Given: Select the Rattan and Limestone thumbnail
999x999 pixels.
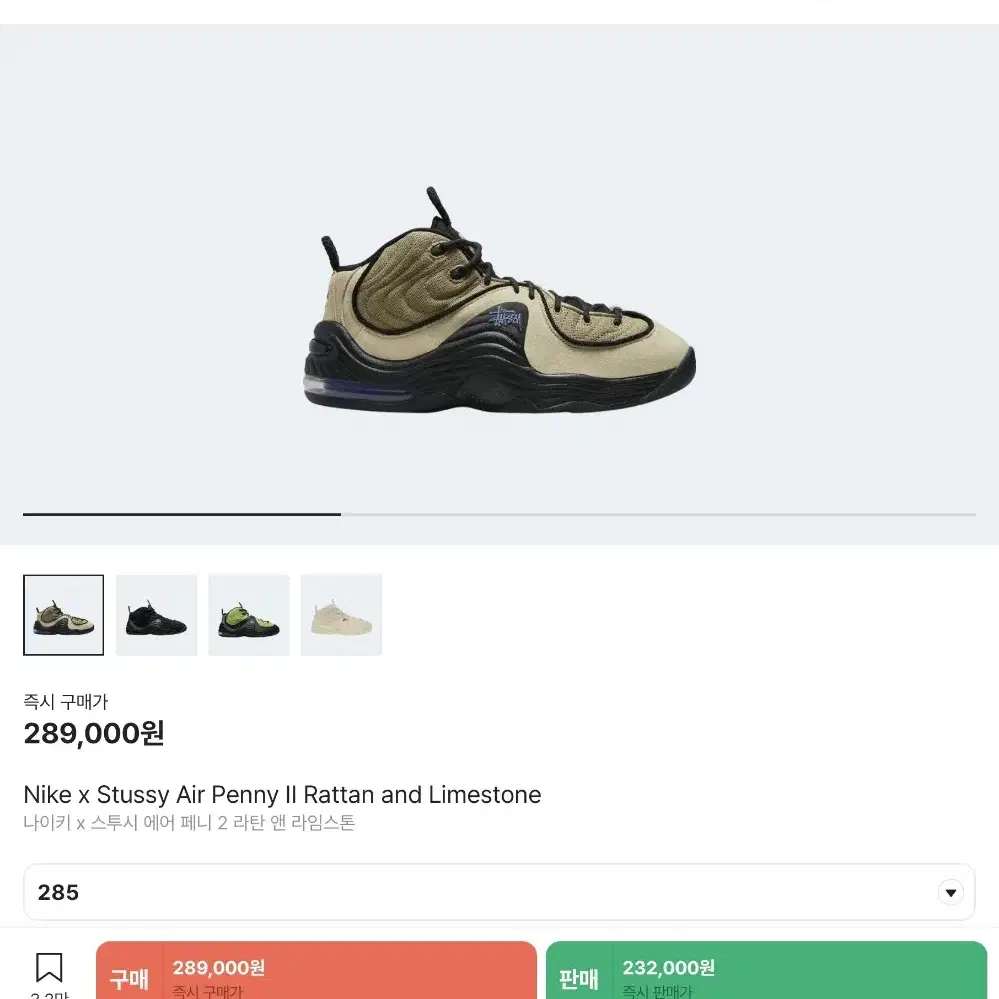Looking at the screenshot, I should coord(64,615).
